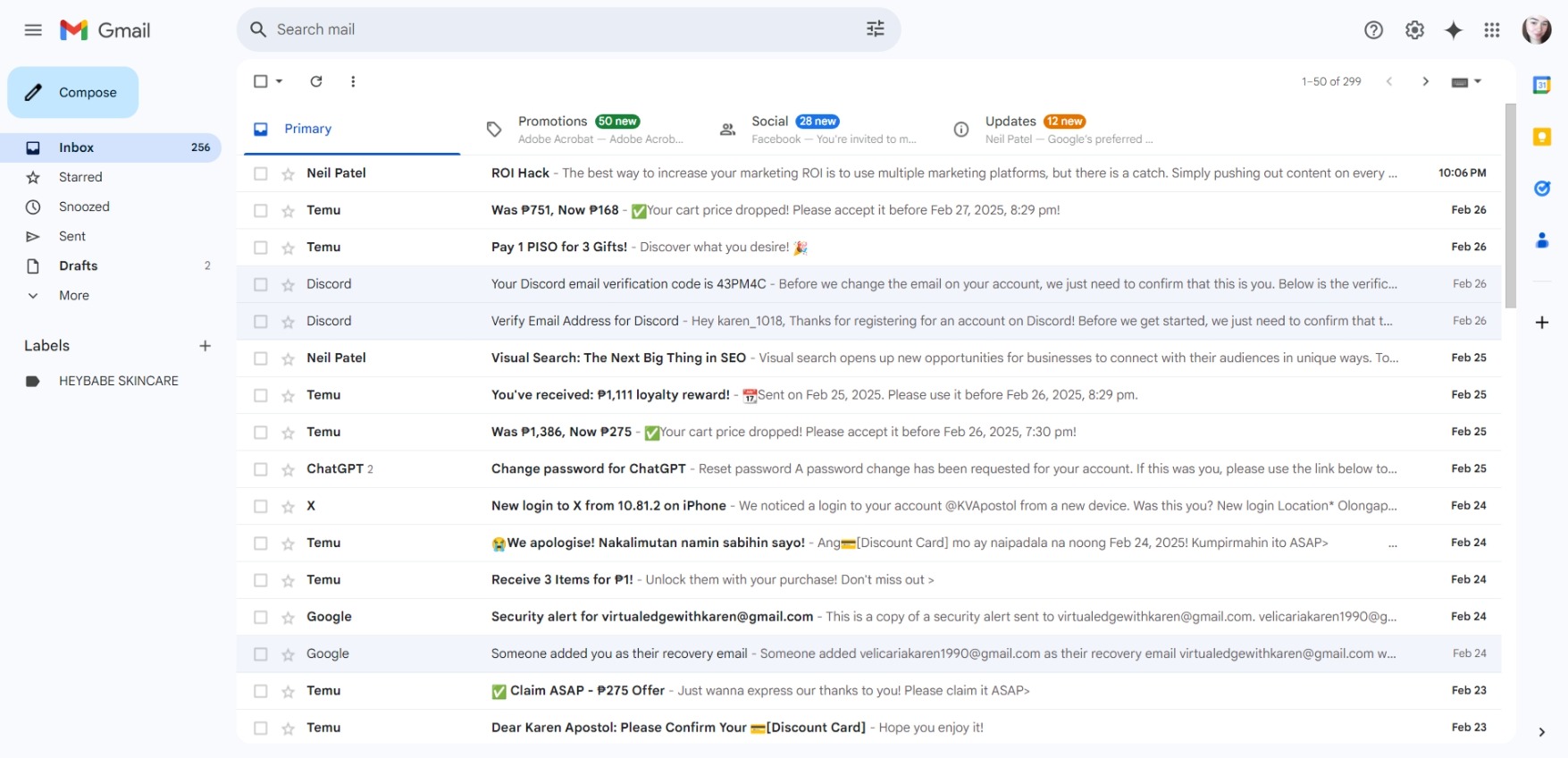Open Google Keep side panel
Screen dimensions: 1568x758
pyautogui.click(x=1542, y=137)
